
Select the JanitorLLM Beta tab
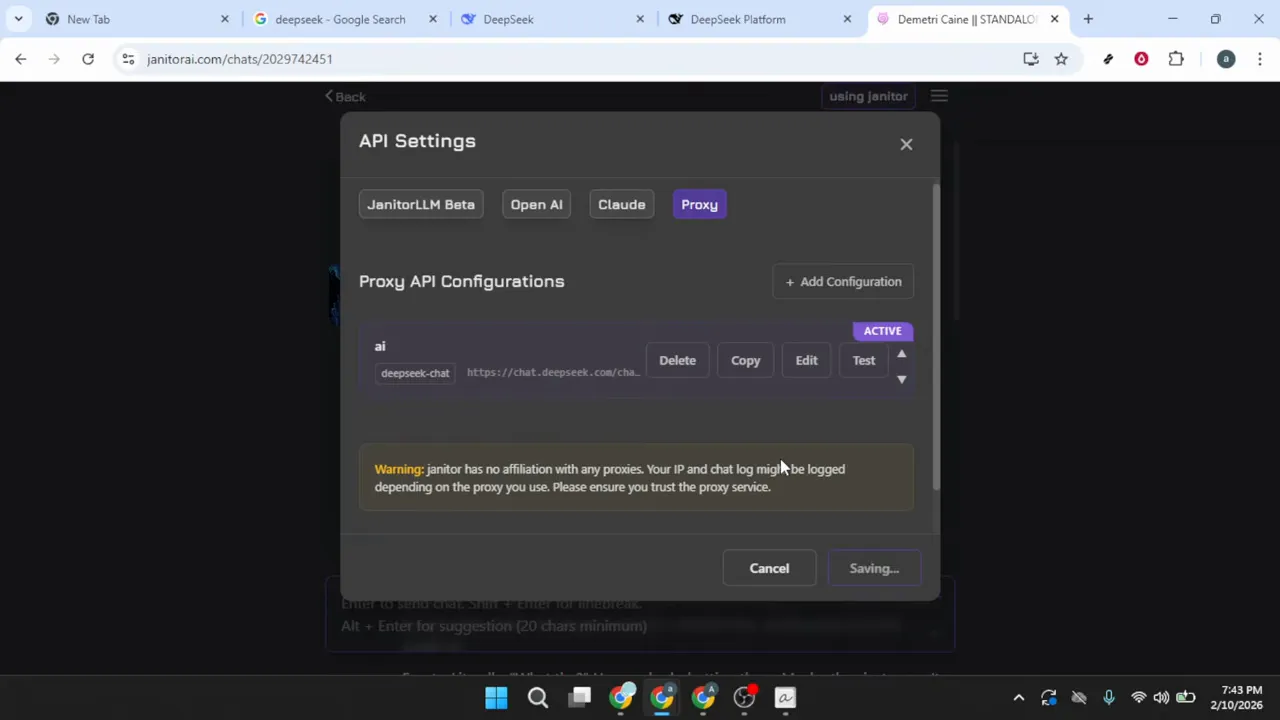tap(421, 204)
